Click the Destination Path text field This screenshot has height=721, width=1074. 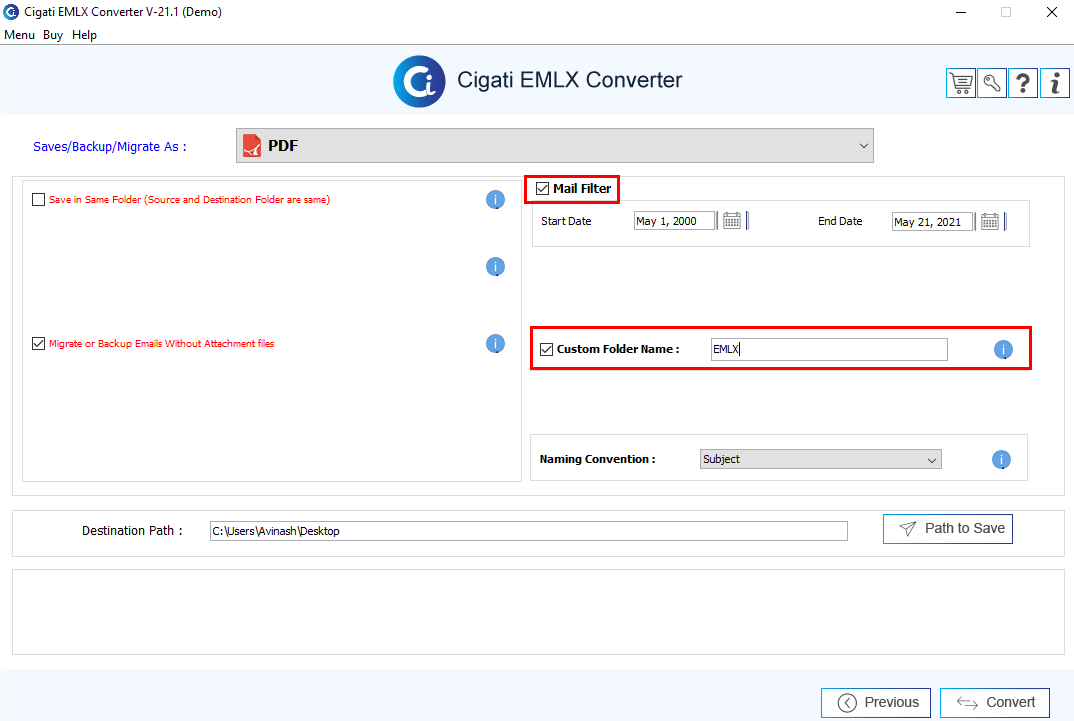529,531
